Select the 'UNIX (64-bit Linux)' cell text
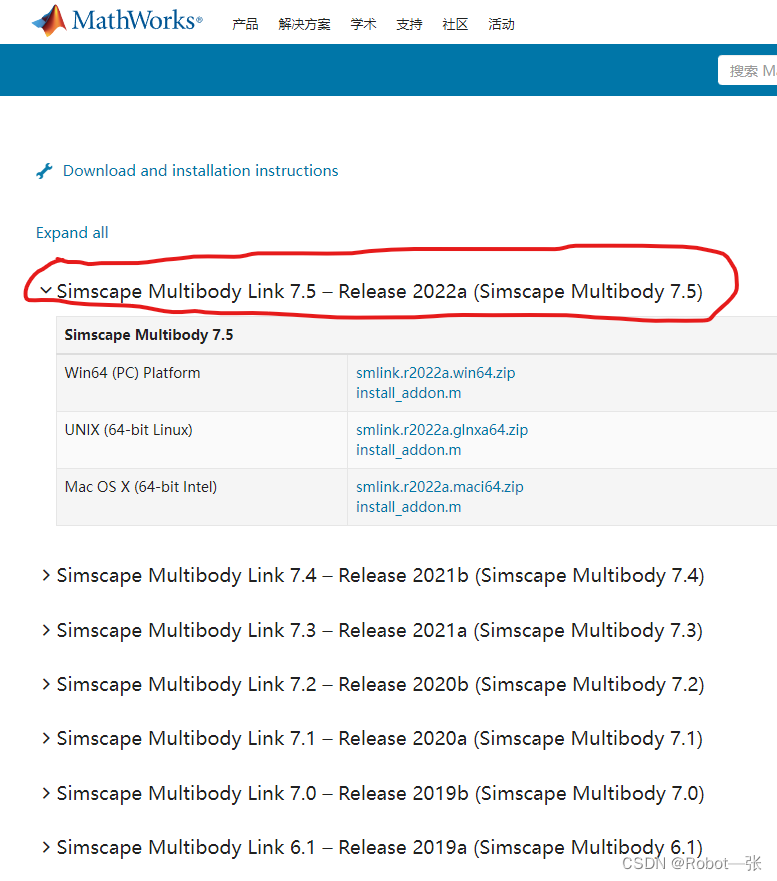777x881 pixels. (129, 430)
